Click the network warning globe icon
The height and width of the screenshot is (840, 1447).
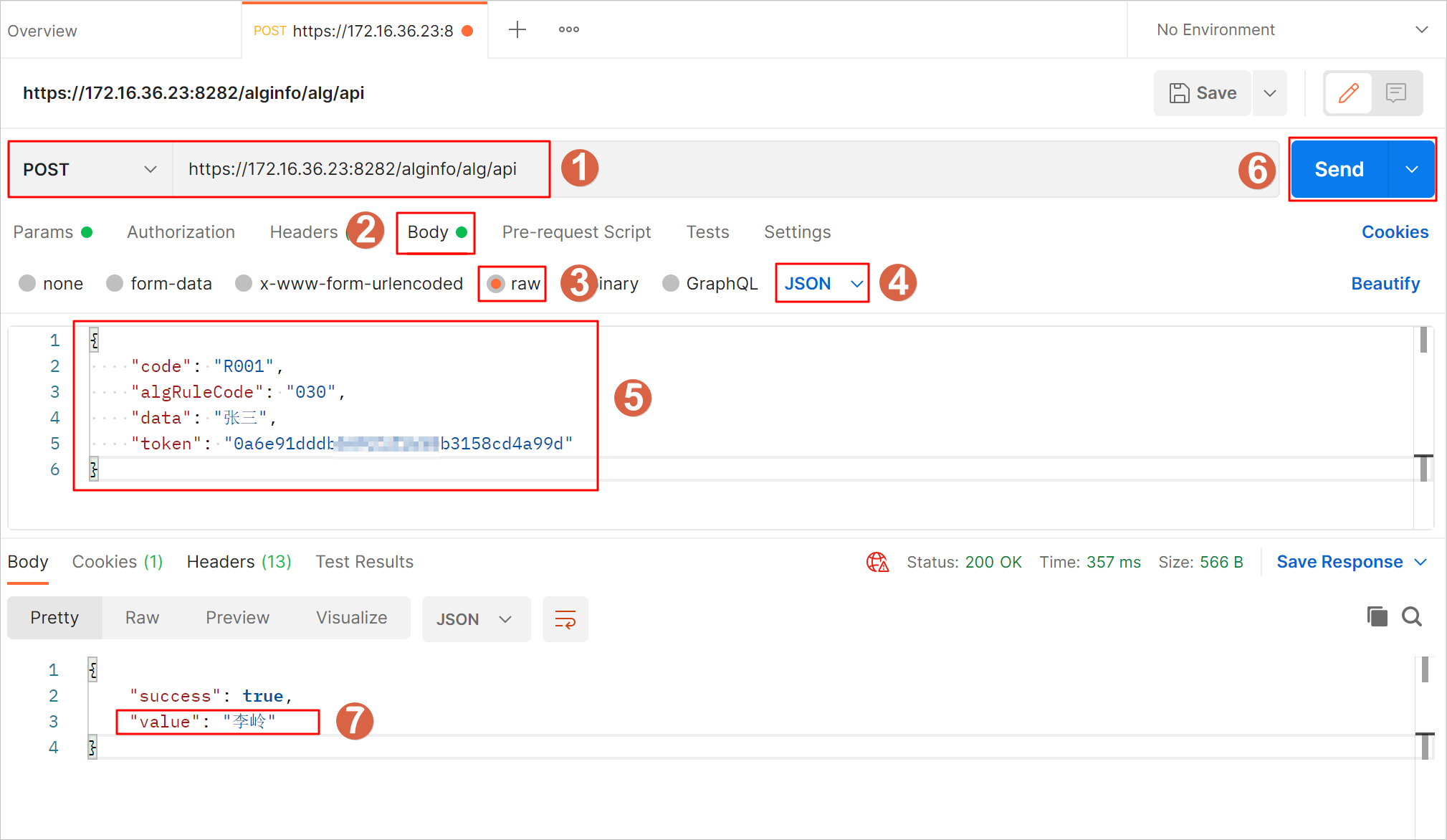(x=877, y=562)
